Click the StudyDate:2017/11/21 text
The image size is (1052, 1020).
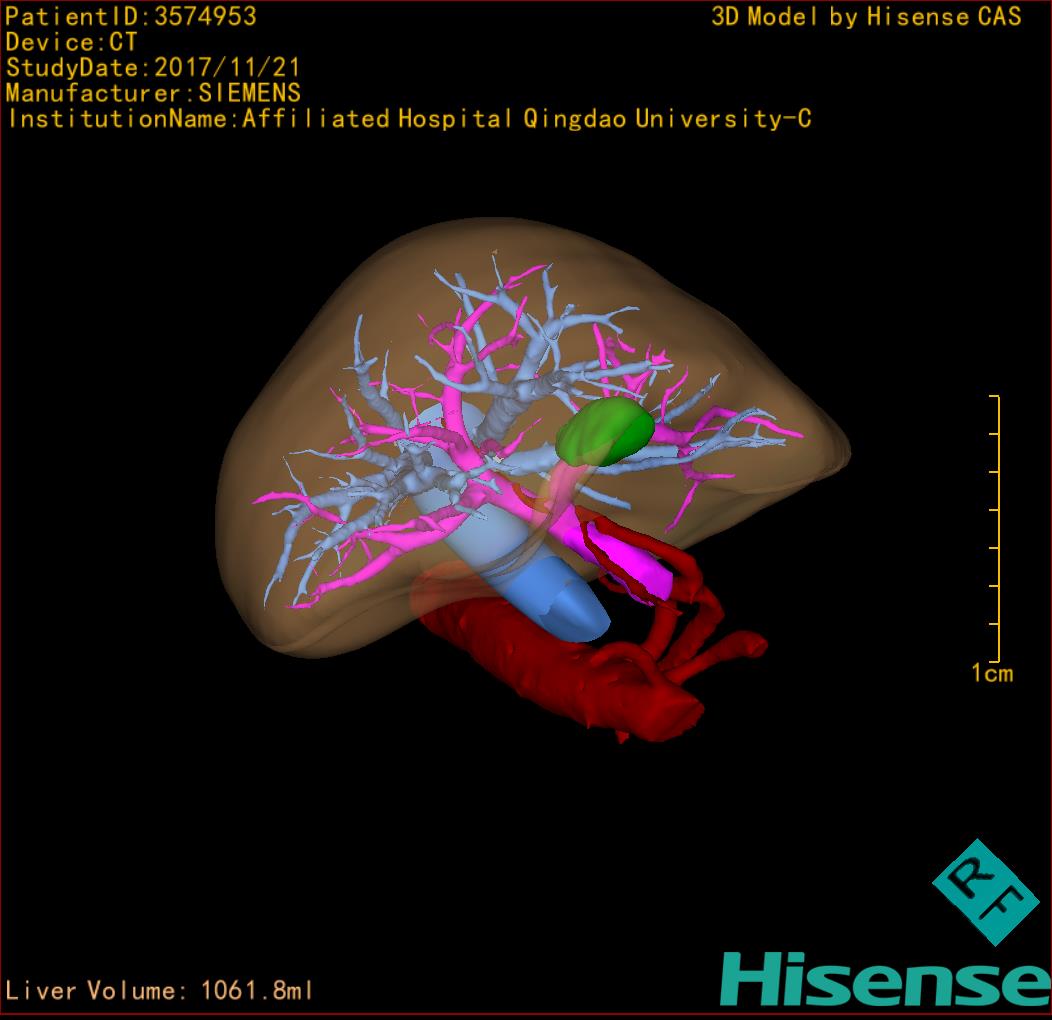pyautogui.click(x=152, y=69)
